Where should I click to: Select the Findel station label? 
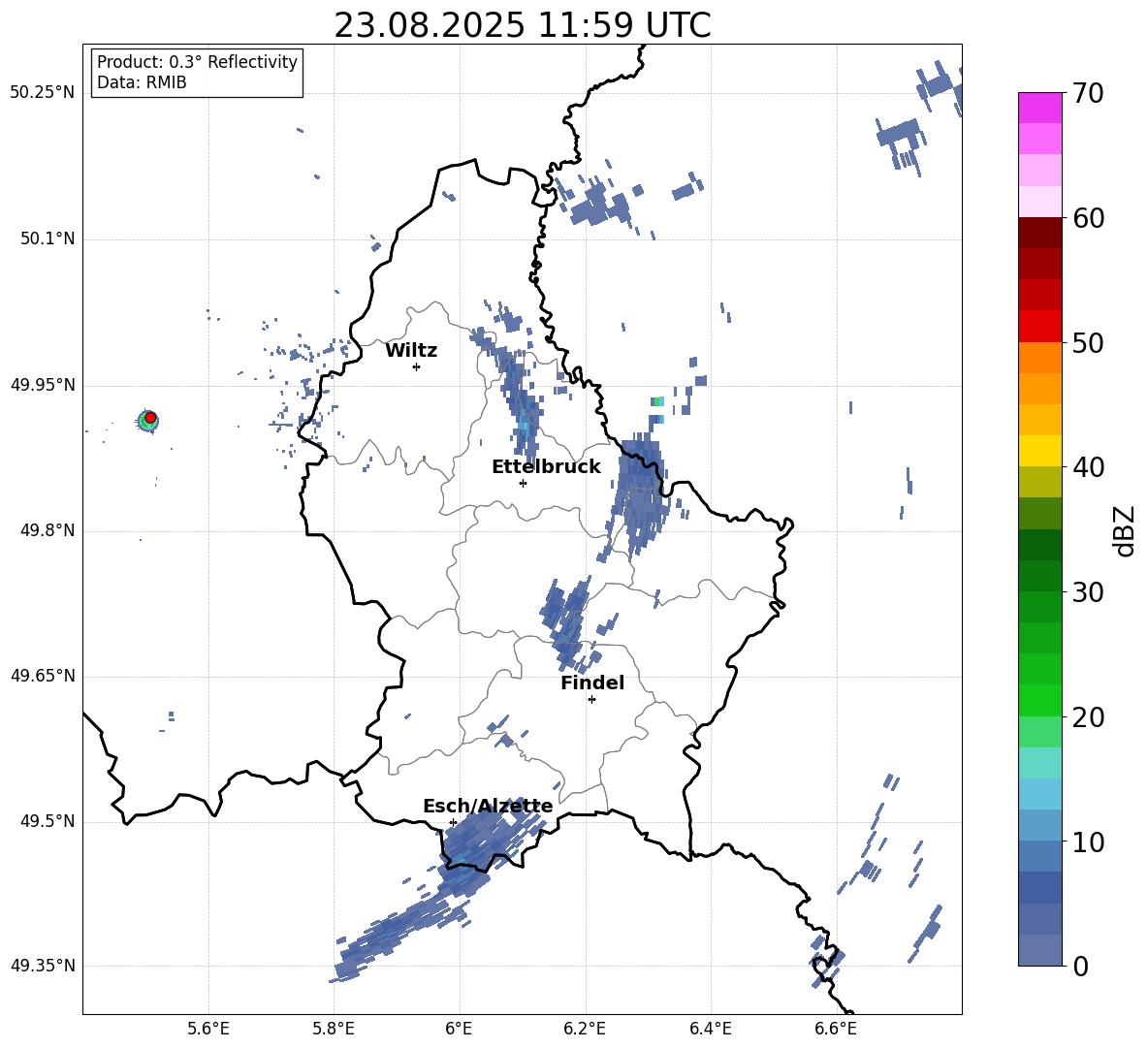pos(592,683)
